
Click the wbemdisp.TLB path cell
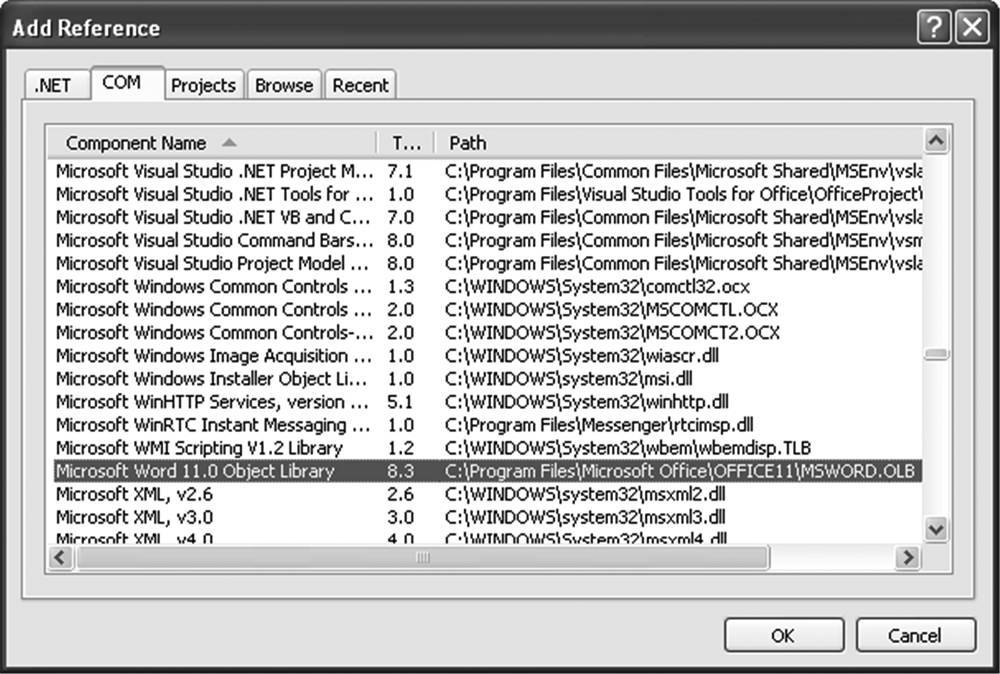pyautogui.click(x=628, y=448)
